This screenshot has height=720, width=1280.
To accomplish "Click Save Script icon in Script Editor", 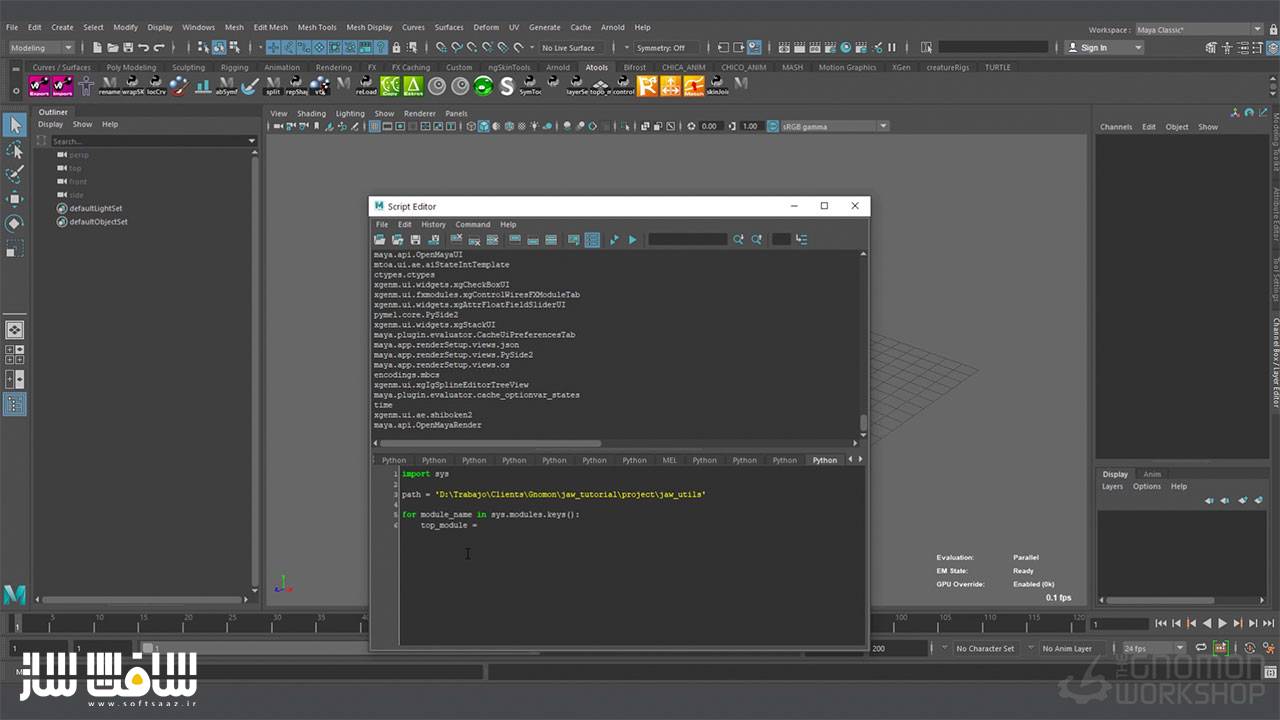I will tap(415, 240).
